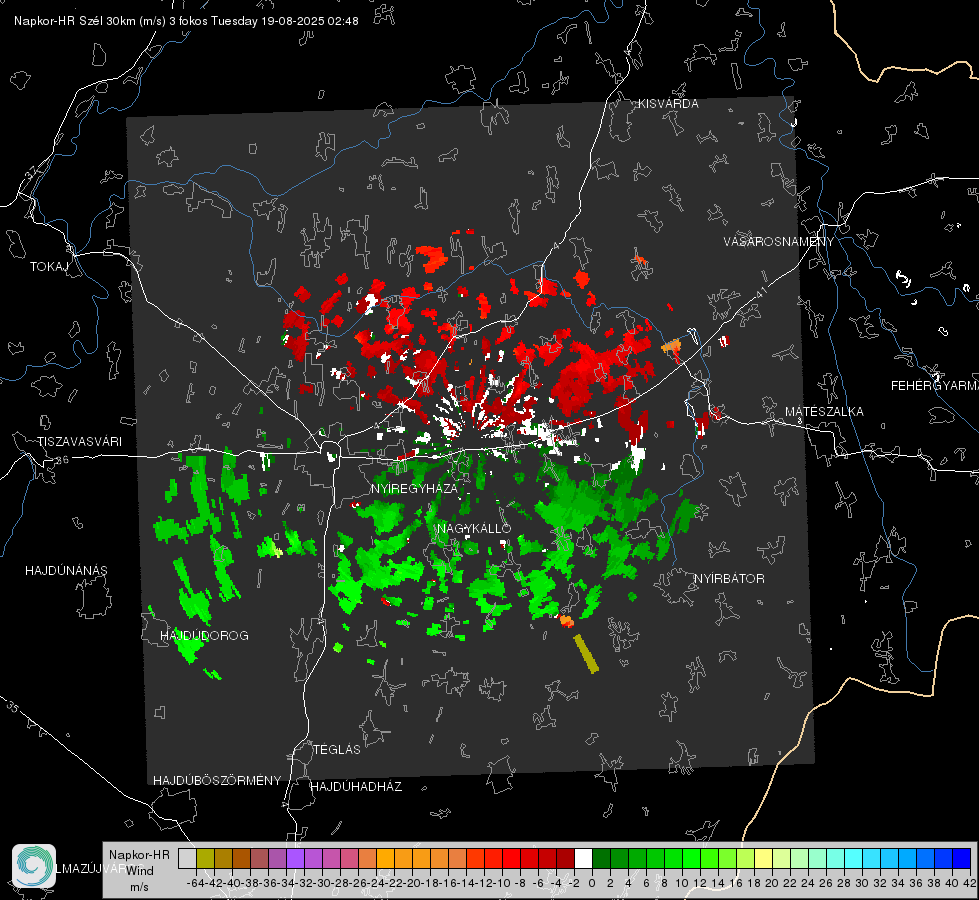Screen dimensions: 979x900
Task: Click the swirl logo icon at bottom left
Action: 34,866
